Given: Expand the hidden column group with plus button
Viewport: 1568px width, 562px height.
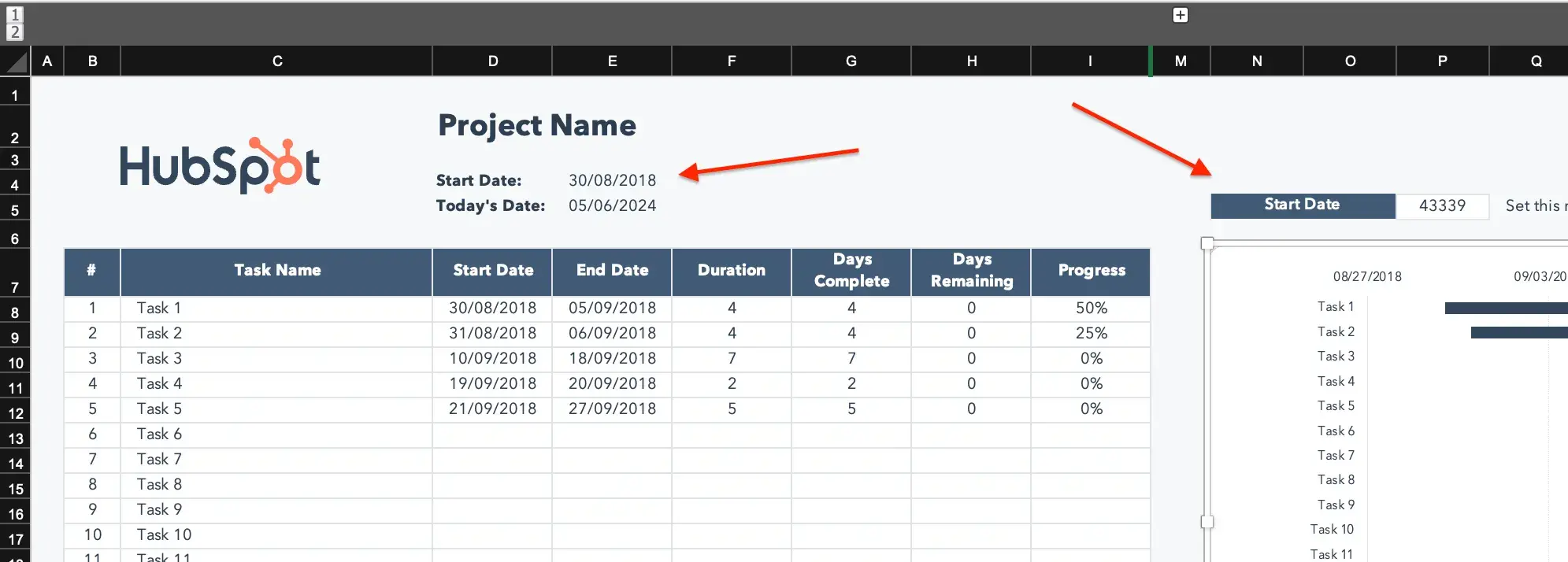Looking at the screenshot, I should click(1180, 16).
